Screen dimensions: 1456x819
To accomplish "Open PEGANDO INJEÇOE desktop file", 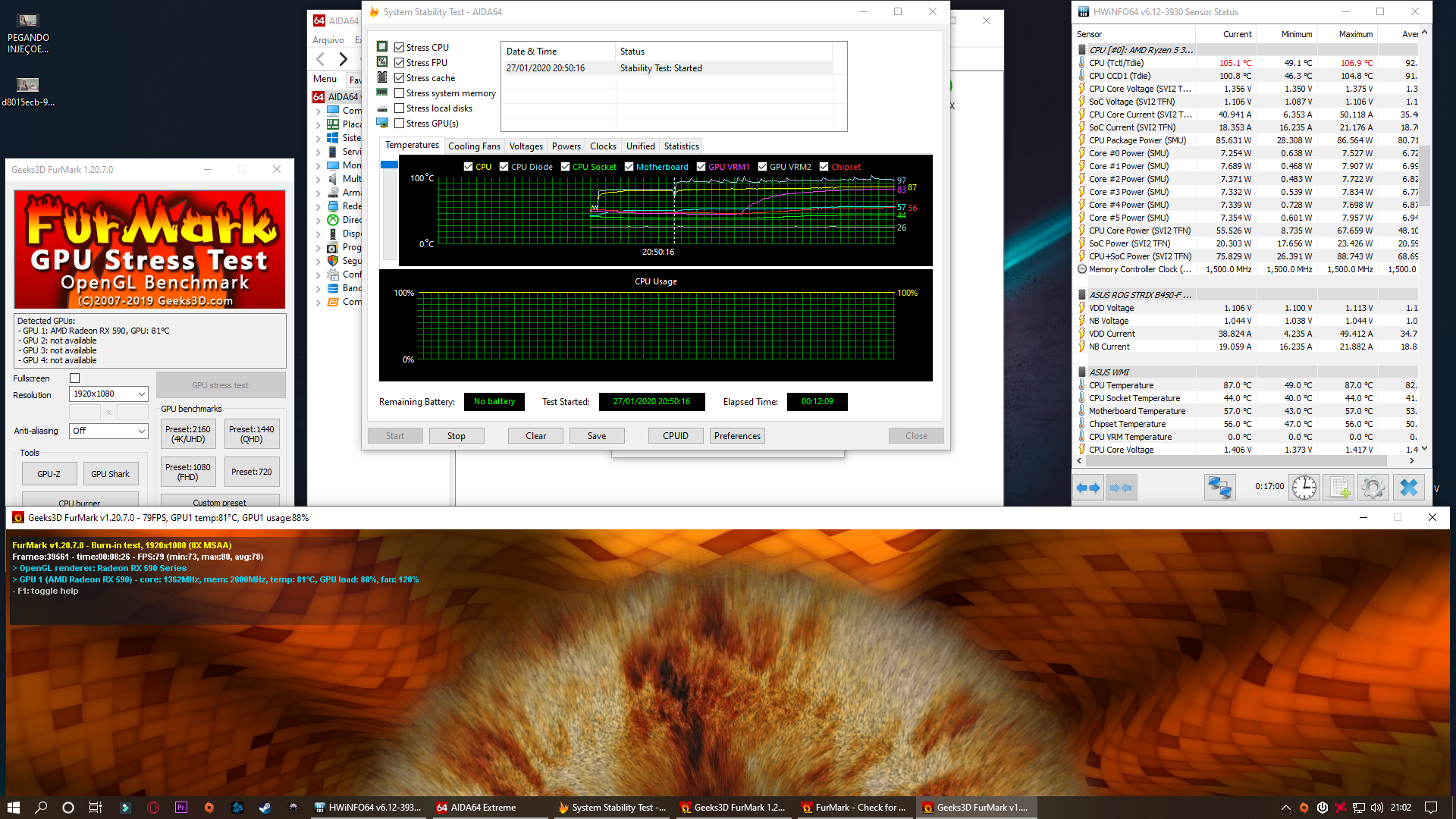I will coord(28,33).
